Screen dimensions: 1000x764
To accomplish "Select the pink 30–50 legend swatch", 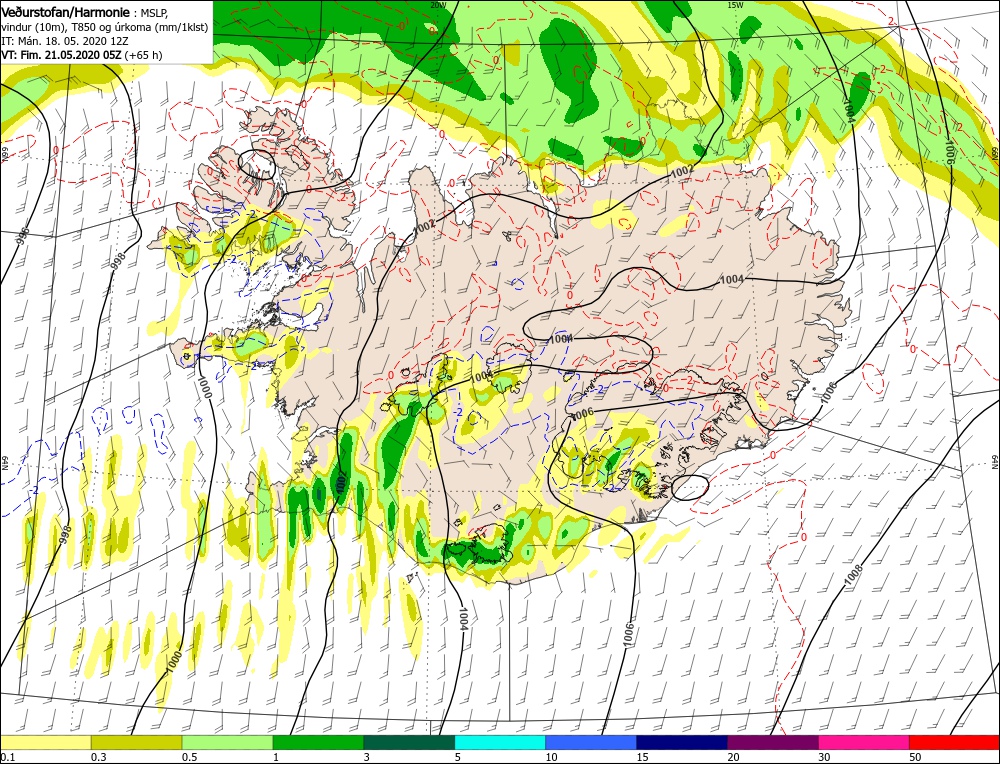I will pyautogui.click(x=864, y=742).
